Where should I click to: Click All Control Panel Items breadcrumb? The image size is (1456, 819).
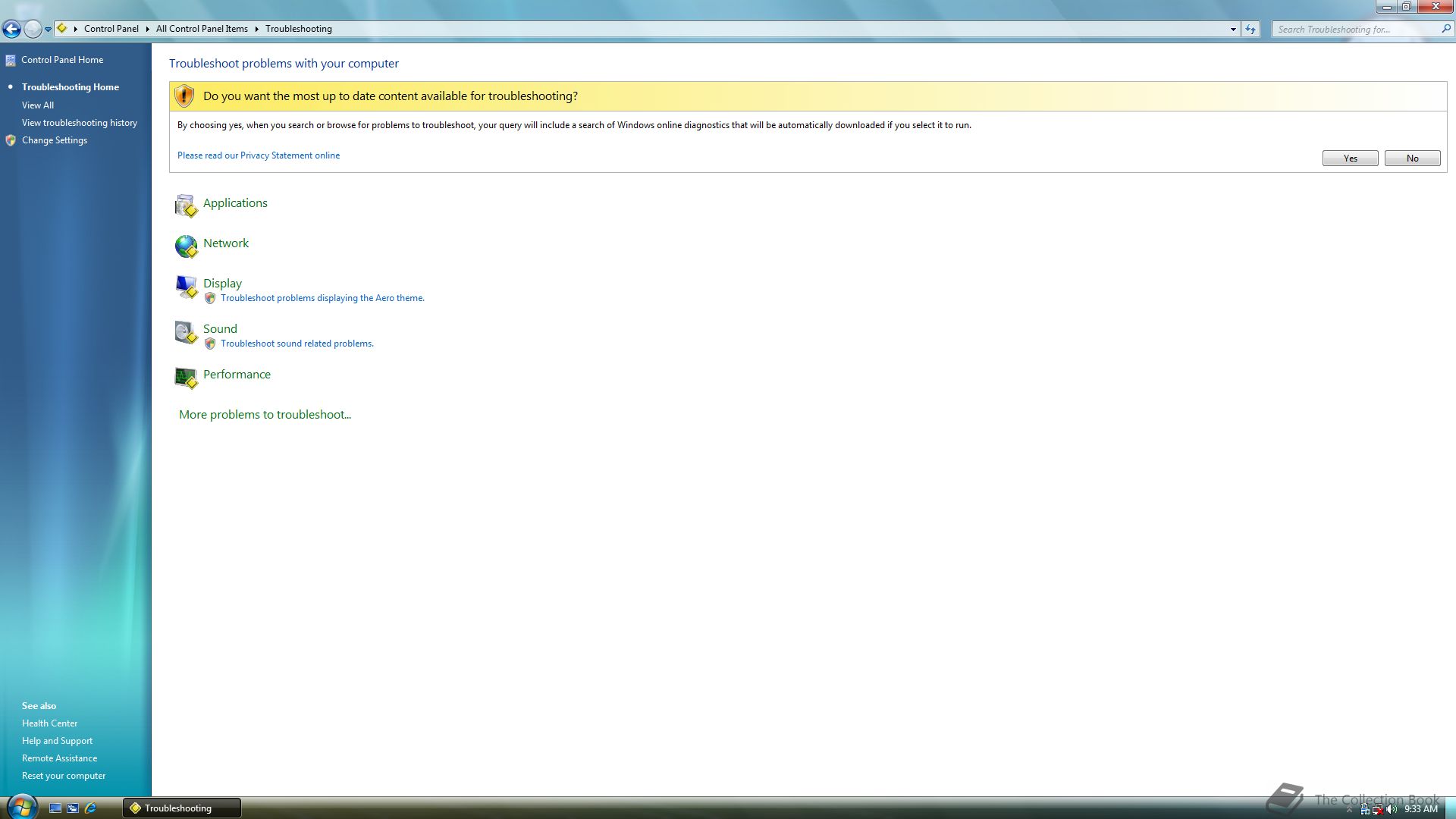[202, 29]
